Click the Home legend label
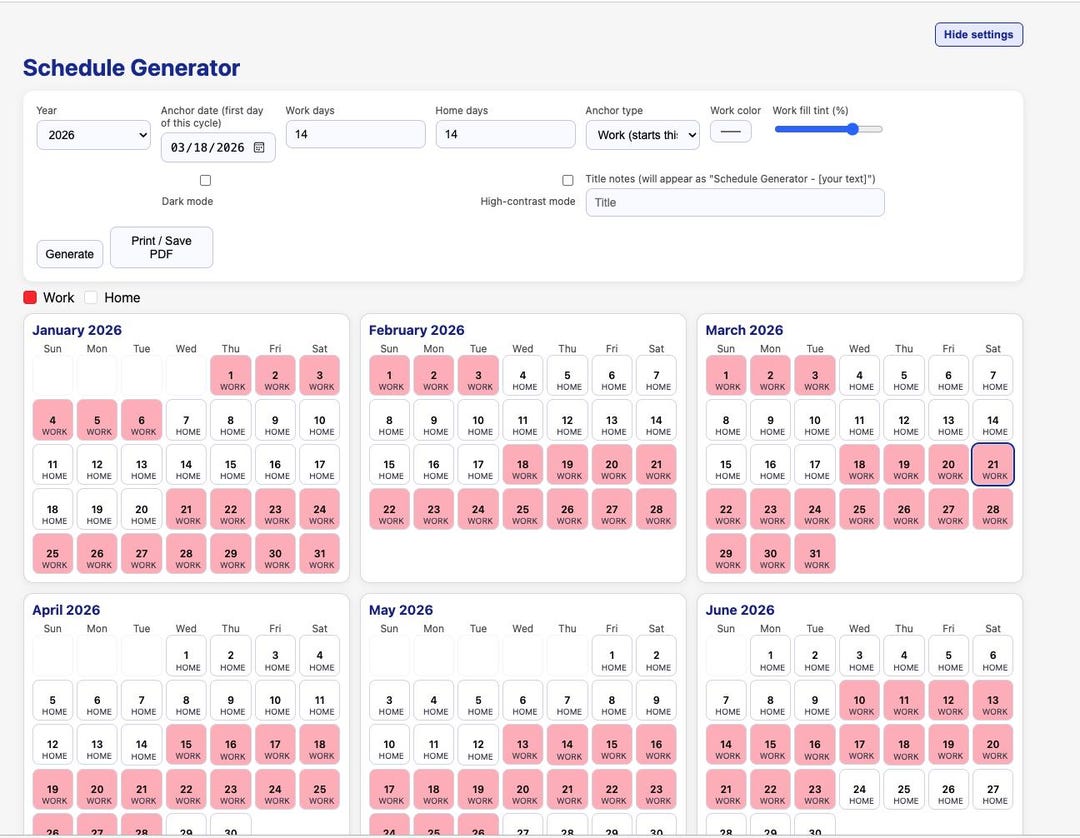 (x=122, y=297)
